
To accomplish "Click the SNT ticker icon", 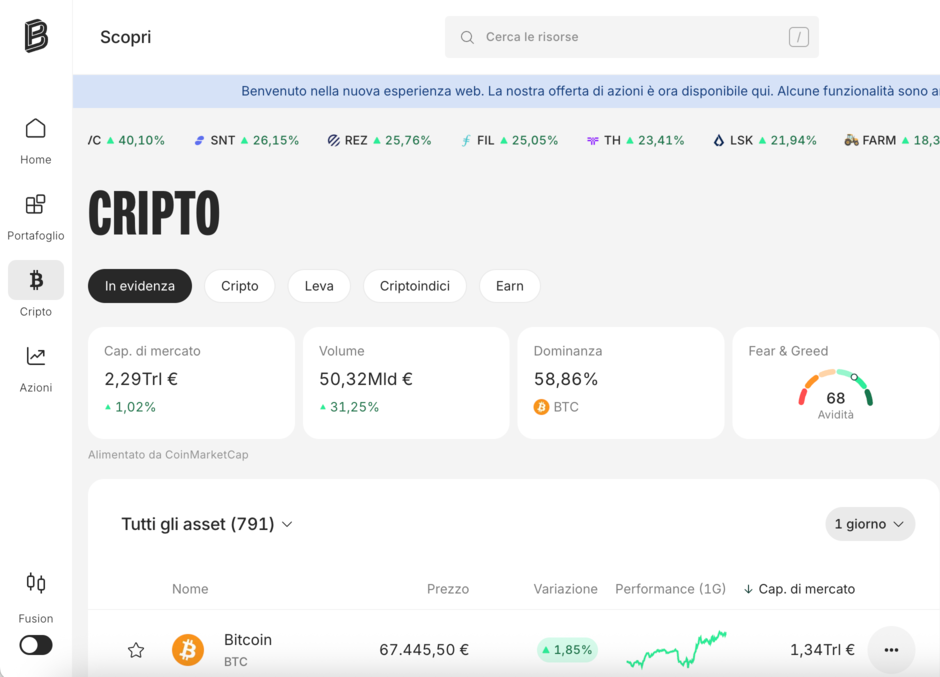I will pos(199,140).
